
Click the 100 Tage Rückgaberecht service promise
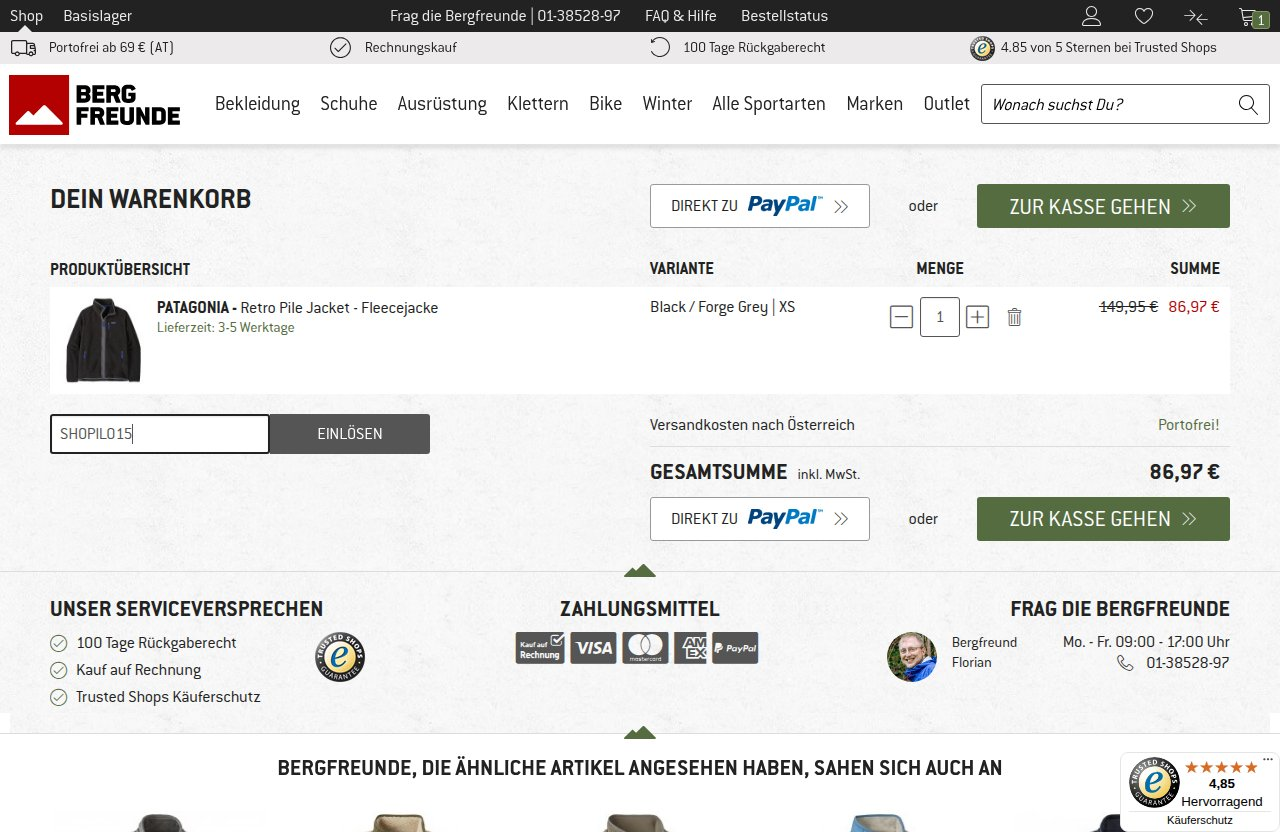point(156,643)
